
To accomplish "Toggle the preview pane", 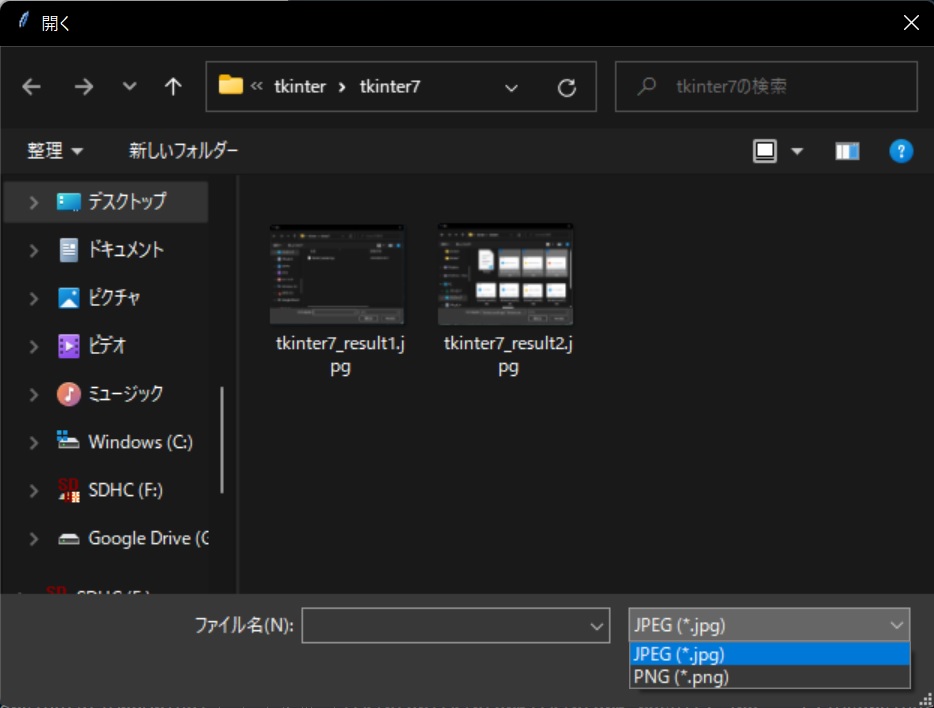I will pyautogui.click(x=846, y=150).
